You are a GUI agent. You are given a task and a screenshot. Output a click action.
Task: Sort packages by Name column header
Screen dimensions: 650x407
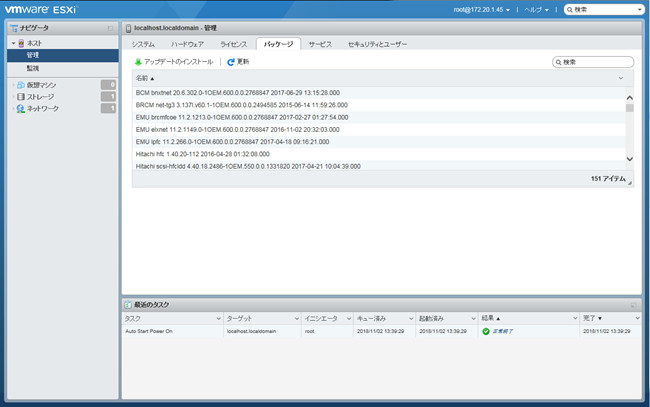click(145, 78)
